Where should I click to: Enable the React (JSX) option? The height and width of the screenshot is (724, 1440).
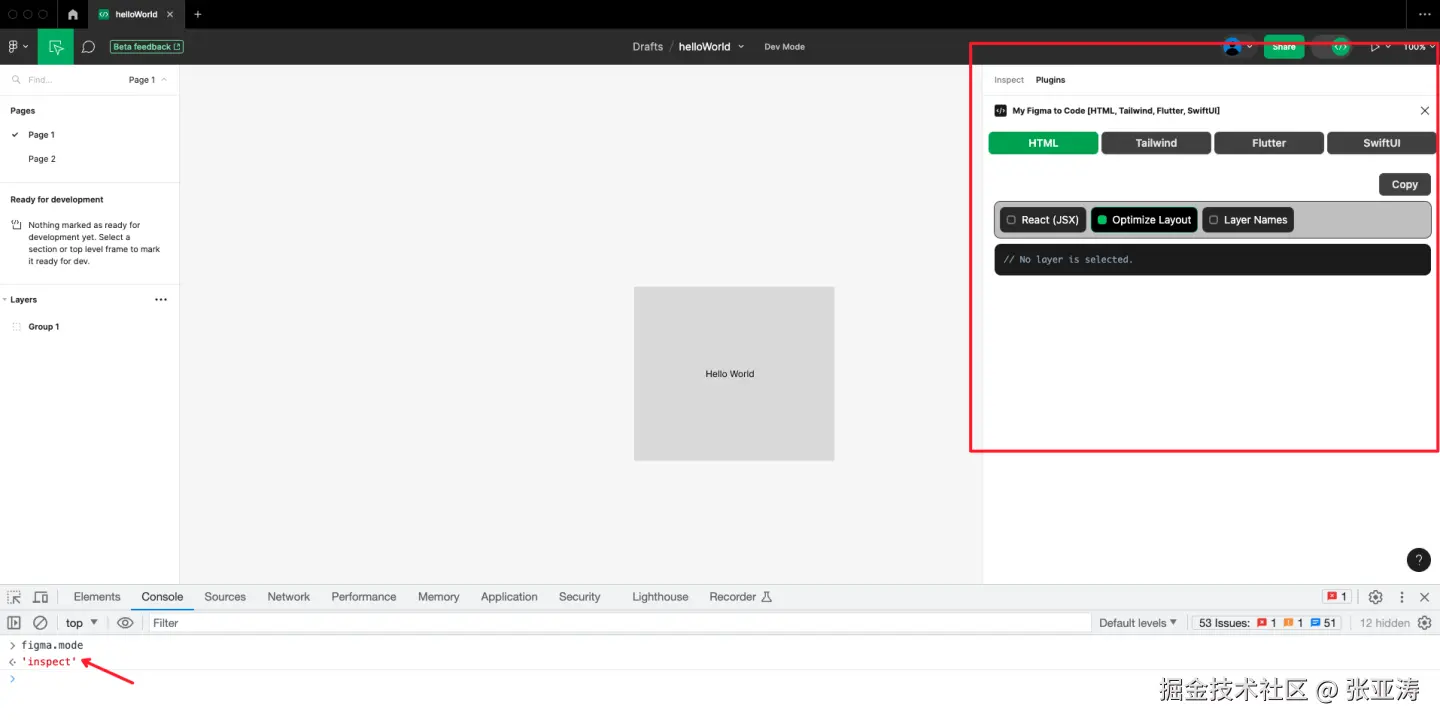click(x=1043, y=220)
